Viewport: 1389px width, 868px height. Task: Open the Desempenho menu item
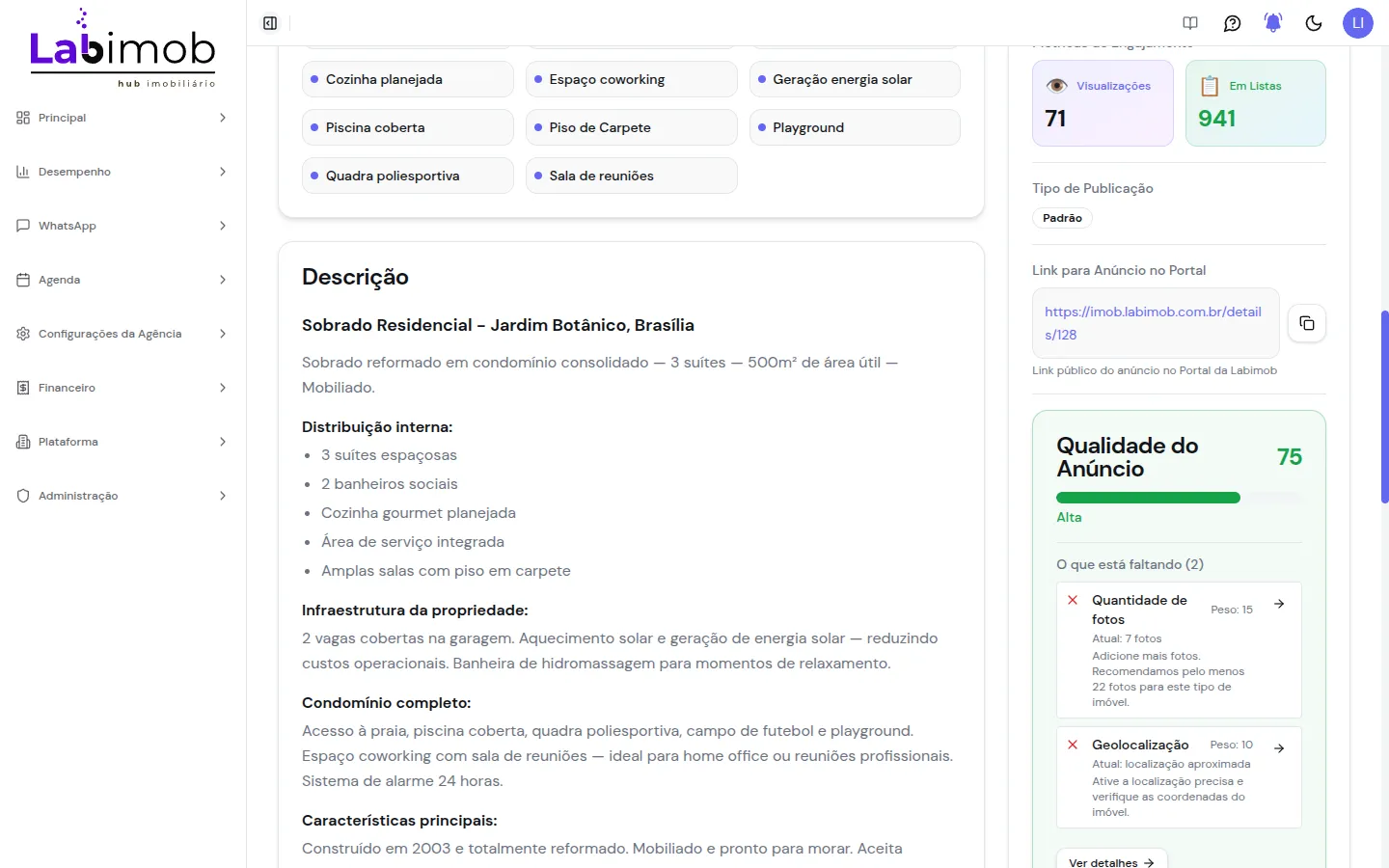tap(123, 172)
